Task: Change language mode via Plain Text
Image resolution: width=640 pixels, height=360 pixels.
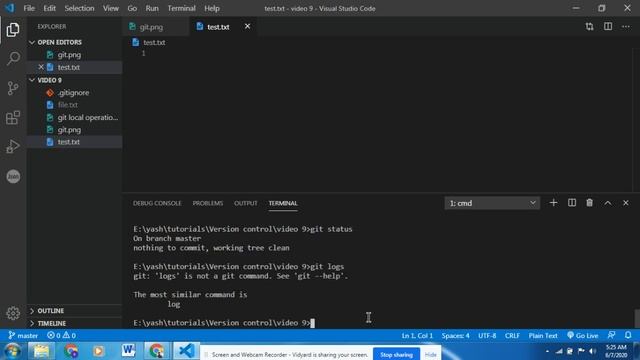Action: click(543, 336)
